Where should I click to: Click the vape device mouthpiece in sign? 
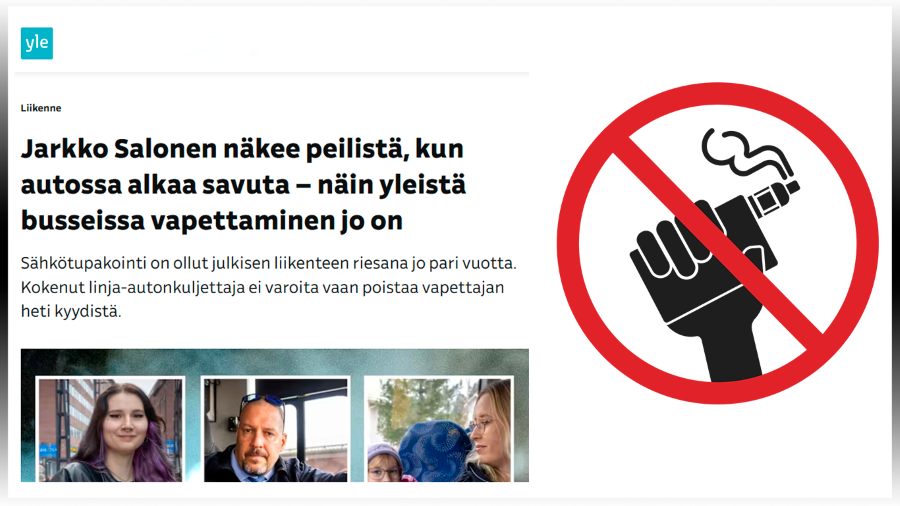click(792, 188)
